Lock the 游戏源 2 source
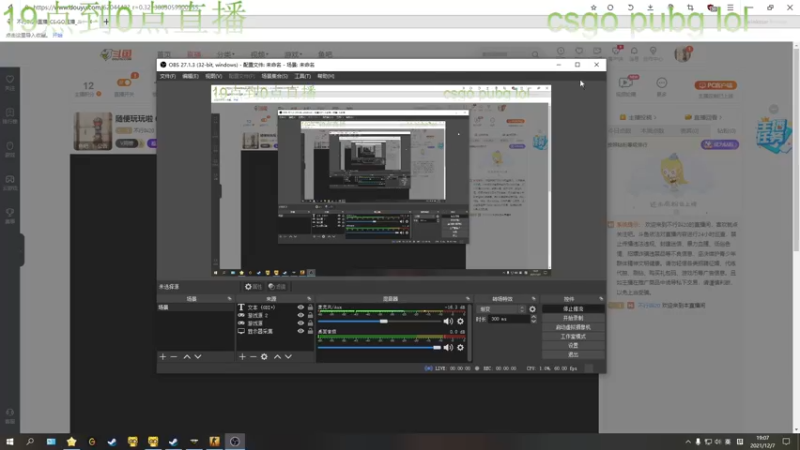Screen dimensions: 800x450 [310, 315]
